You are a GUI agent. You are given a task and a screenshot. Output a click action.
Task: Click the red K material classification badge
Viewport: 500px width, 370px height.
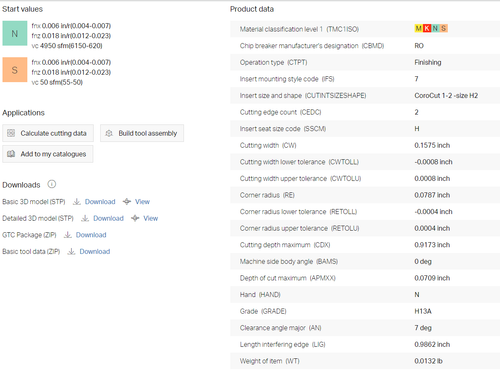(427, 28)
